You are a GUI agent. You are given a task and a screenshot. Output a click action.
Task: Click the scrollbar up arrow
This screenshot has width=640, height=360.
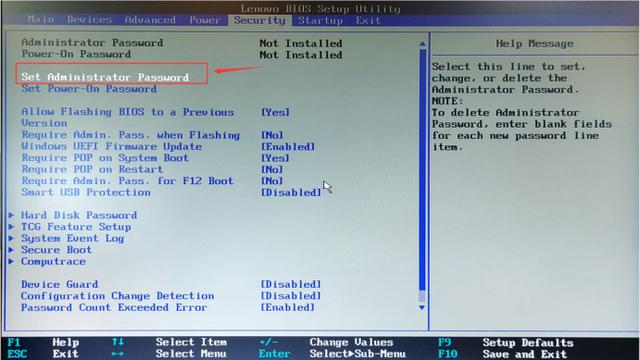click(422, 44)
